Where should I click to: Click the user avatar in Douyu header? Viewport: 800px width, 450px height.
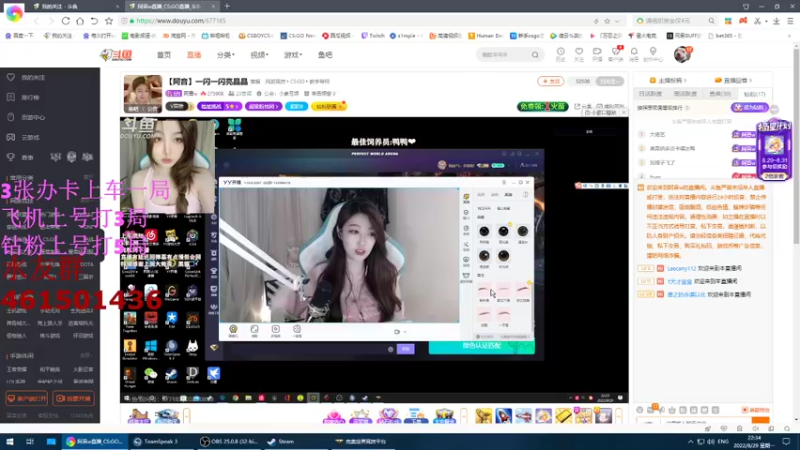point(682,54)
